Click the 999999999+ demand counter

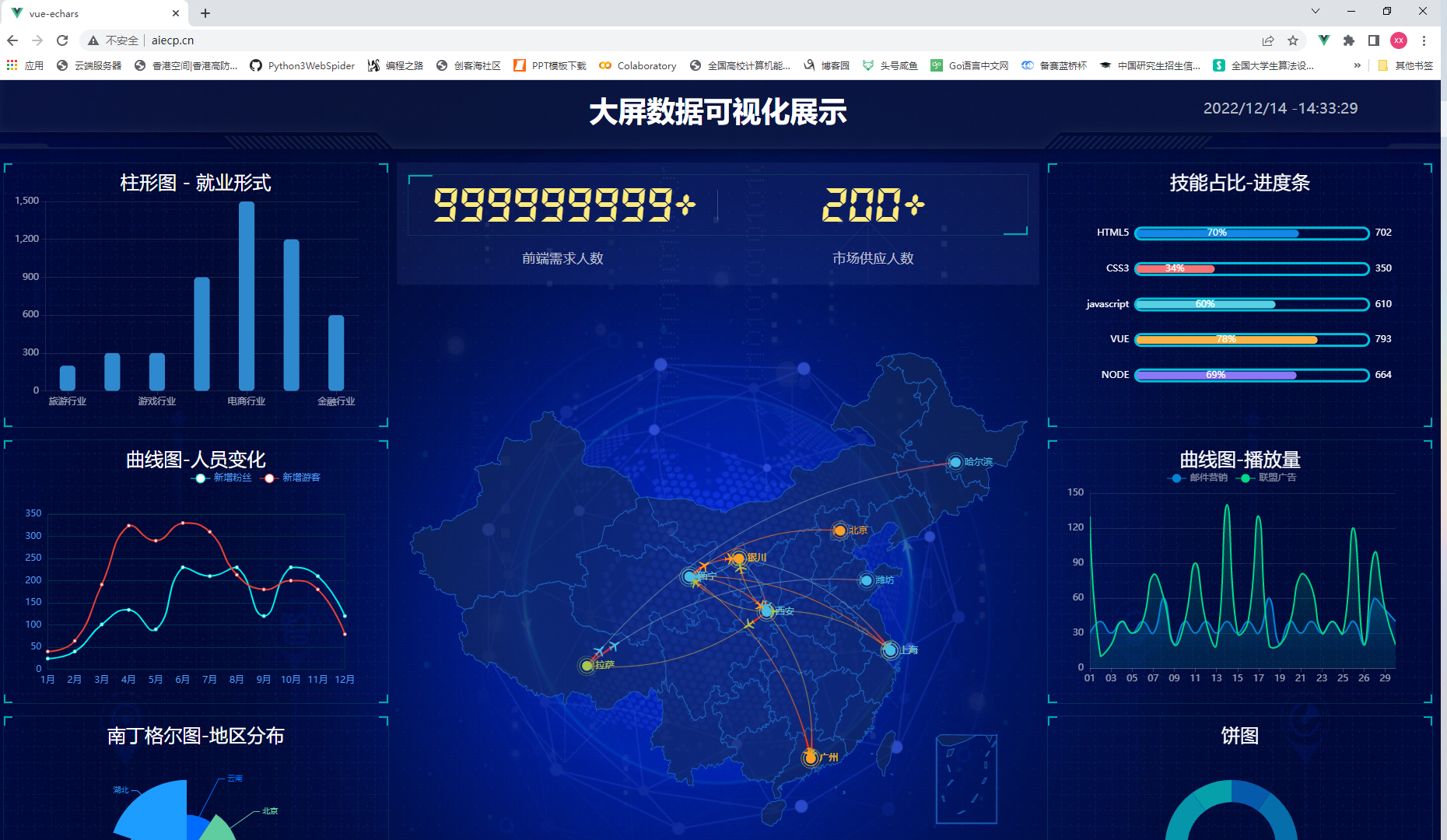pos(564,205)
